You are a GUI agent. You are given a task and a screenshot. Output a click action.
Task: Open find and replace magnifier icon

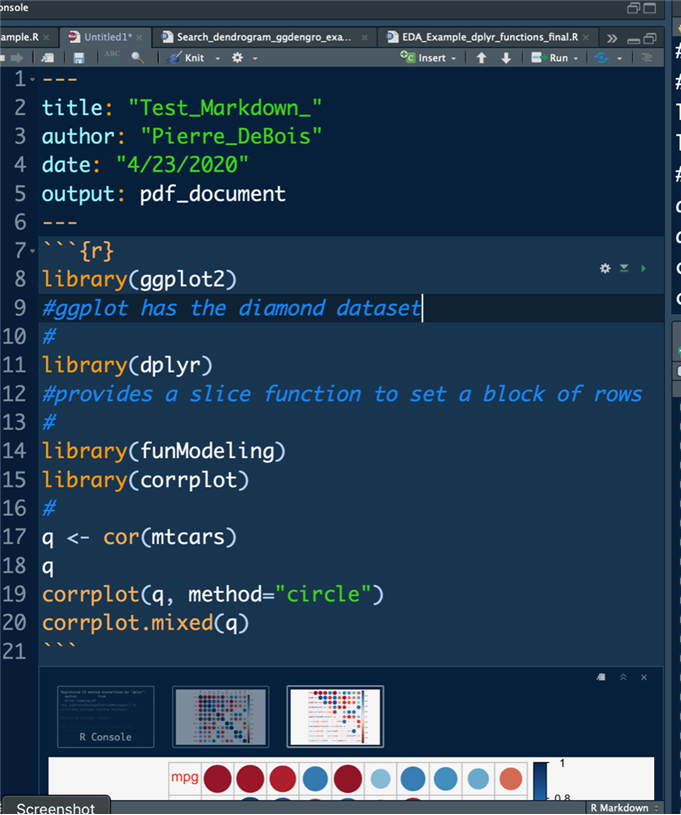point(137,58)
